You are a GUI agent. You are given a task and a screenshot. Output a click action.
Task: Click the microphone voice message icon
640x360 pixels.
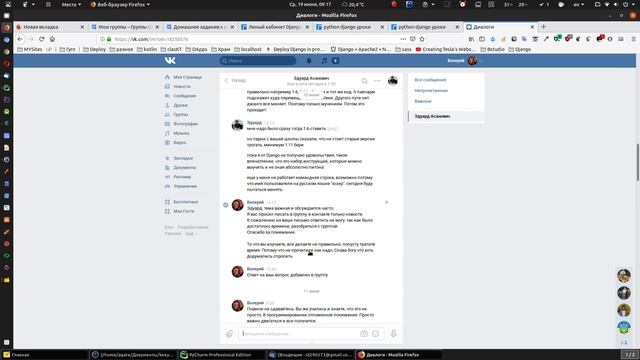[x=393, y=334]
